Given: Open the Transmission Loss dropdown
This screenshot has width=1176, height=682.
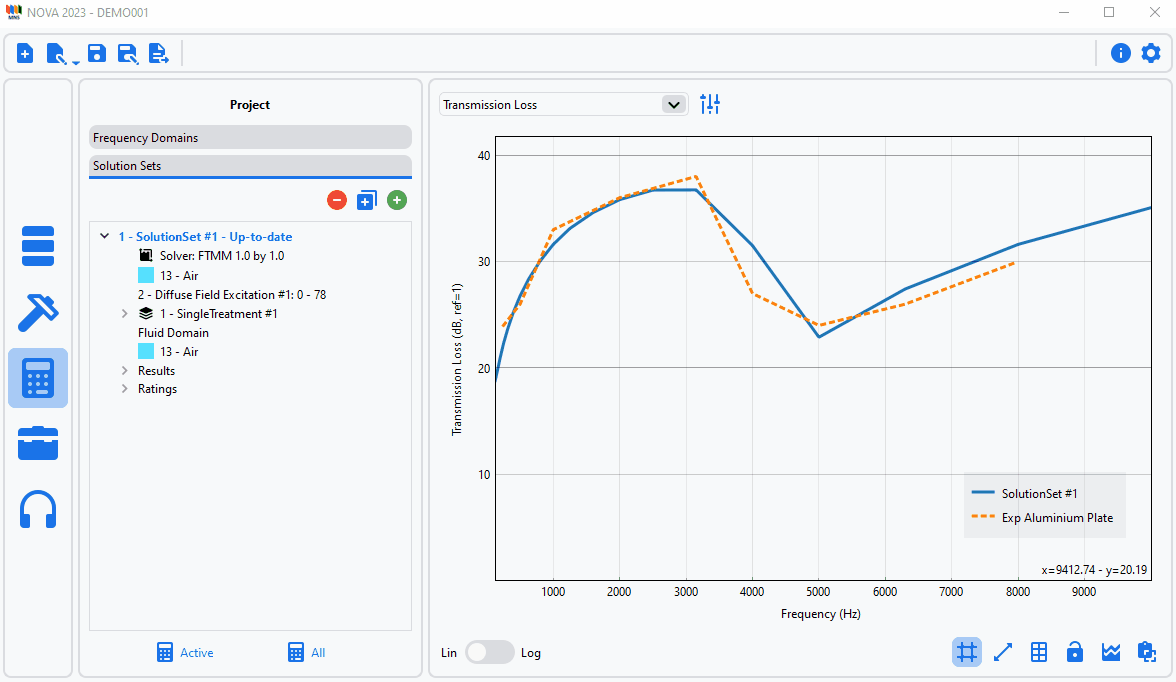Looking at the screenshot, I should click(x=563, y=104).
